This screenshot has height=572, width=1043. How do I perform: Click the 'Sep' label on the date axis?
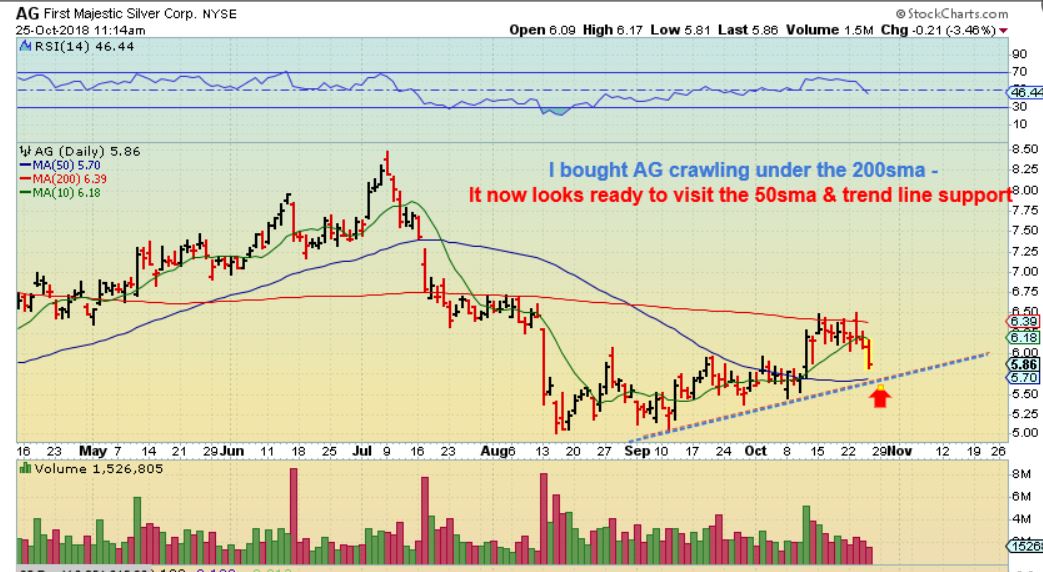click(x=637, y=451)
